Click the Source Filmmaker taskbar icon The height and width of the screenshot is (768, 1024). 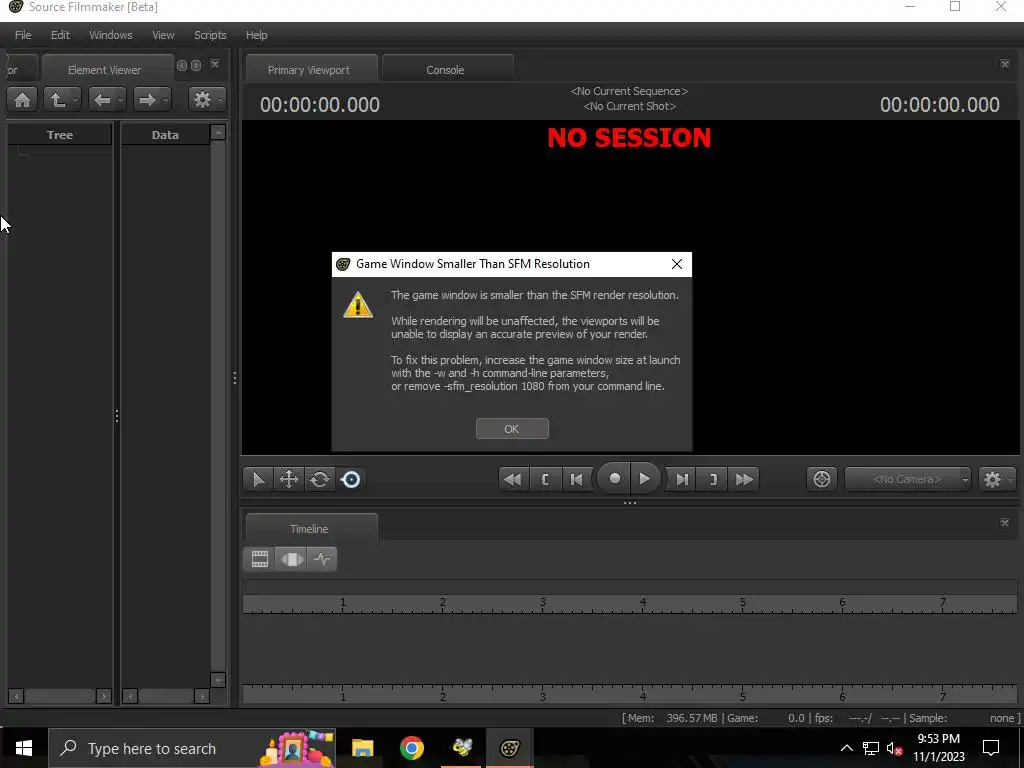pyautogui.click(x=509, y=748)
